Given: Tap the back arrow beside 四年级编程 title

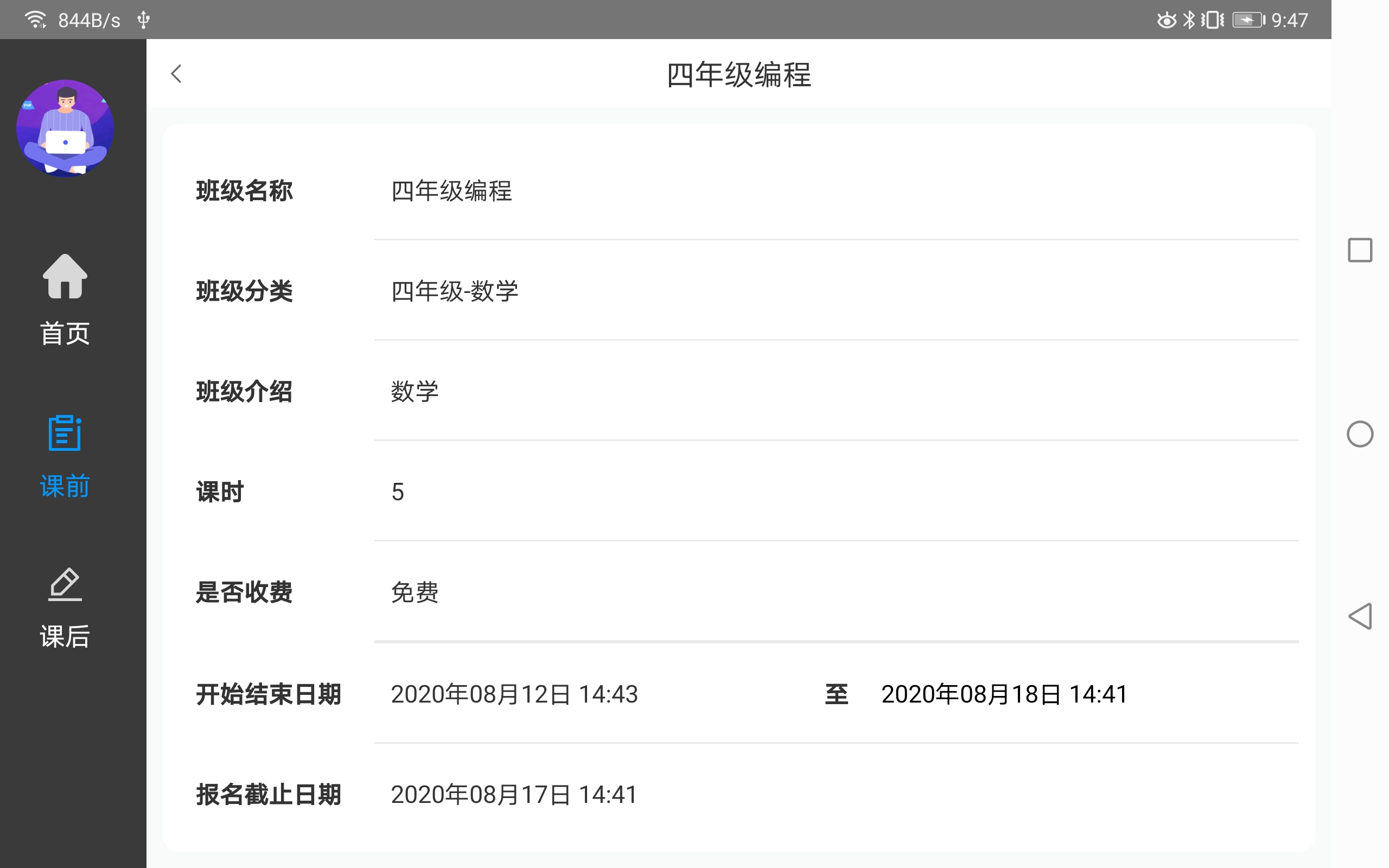Looking at the screenshot, I should (x=176, y=73).
